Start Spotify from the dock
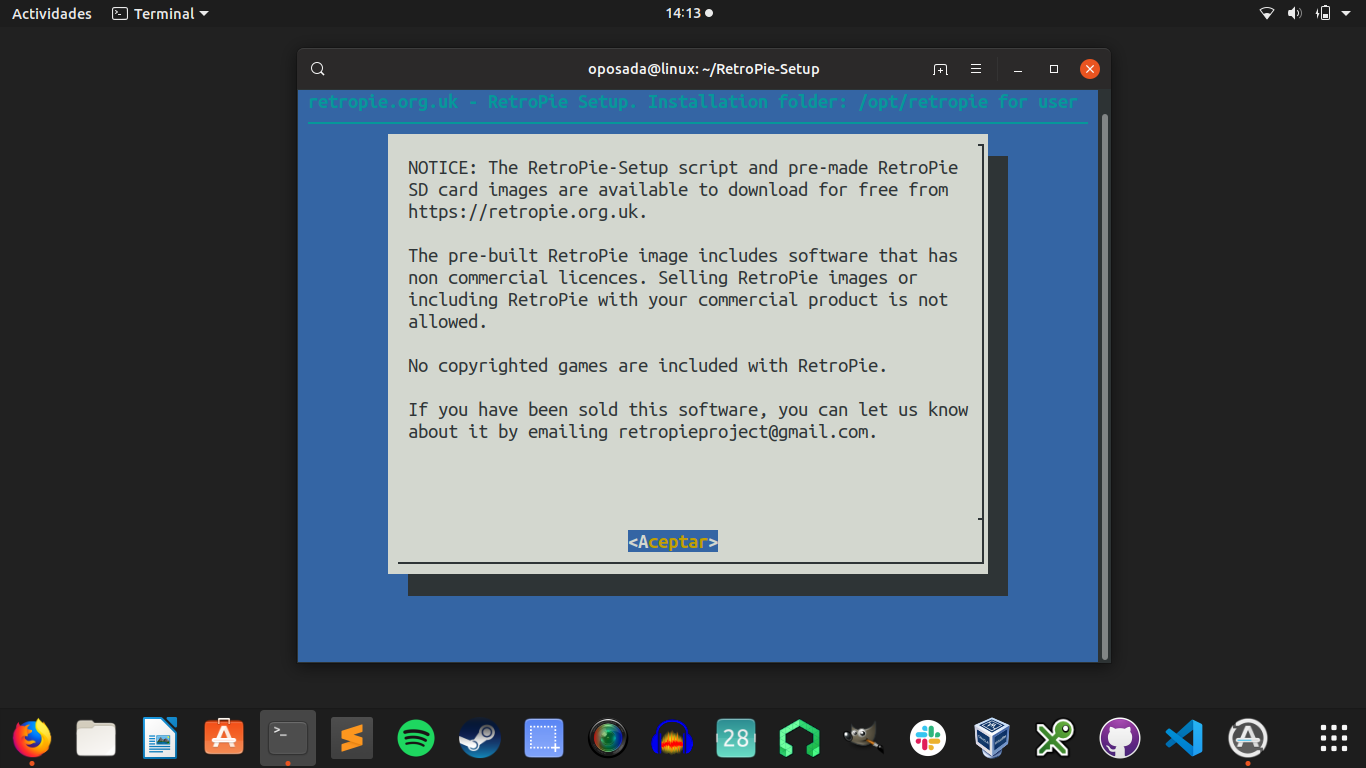Viewport: 1366px width, 768px height. pyautogui.click(x=415, y=738)
